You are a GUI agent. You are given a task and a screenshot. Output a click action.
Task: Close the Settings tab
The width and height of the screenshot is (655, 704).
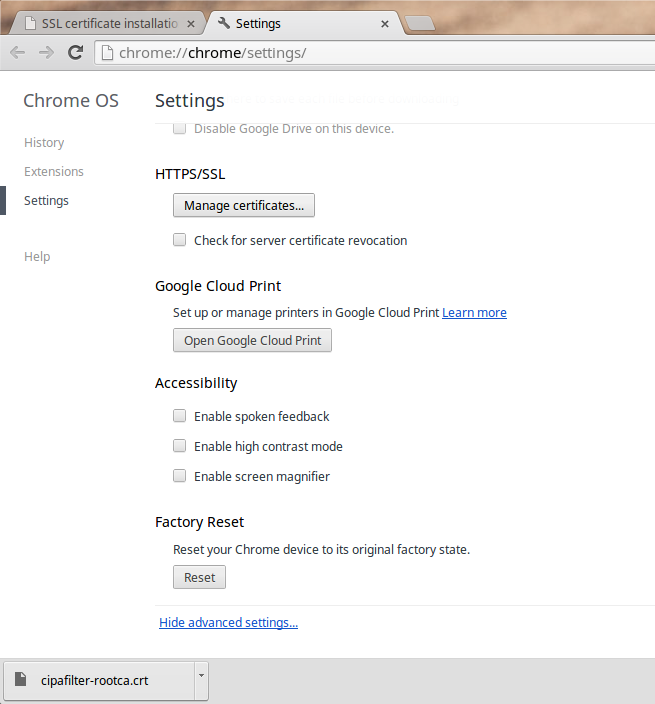pos(385,24)
